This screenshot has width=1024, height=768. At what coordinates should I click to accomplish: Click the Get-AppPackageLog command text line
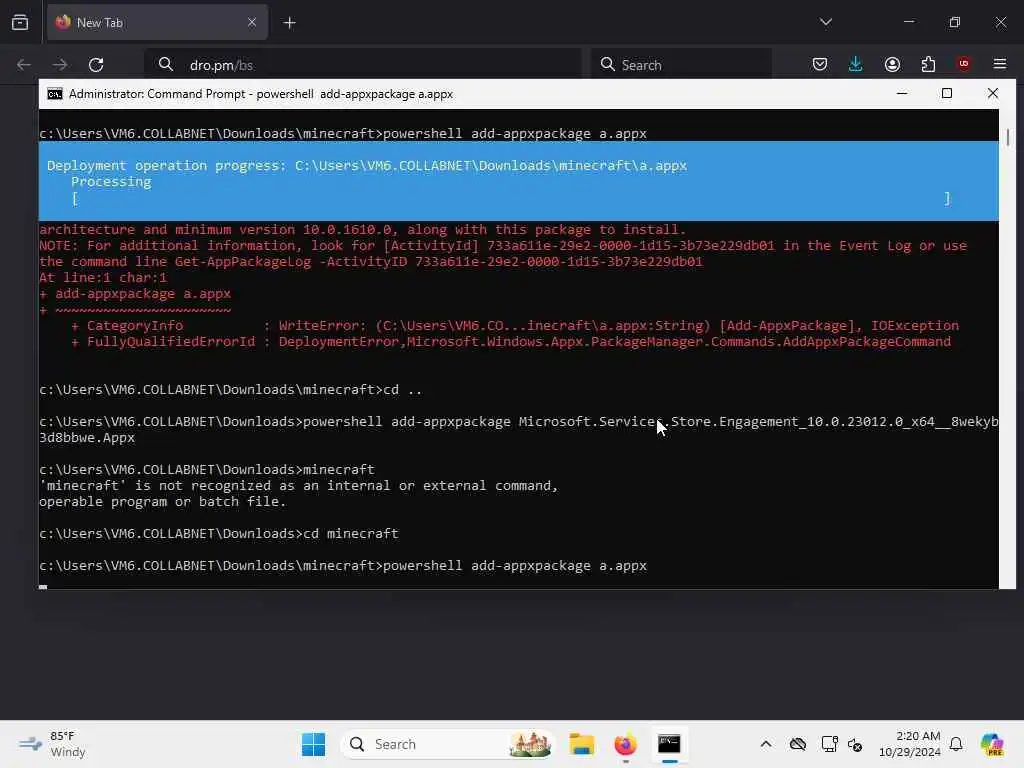pos(371,261)
